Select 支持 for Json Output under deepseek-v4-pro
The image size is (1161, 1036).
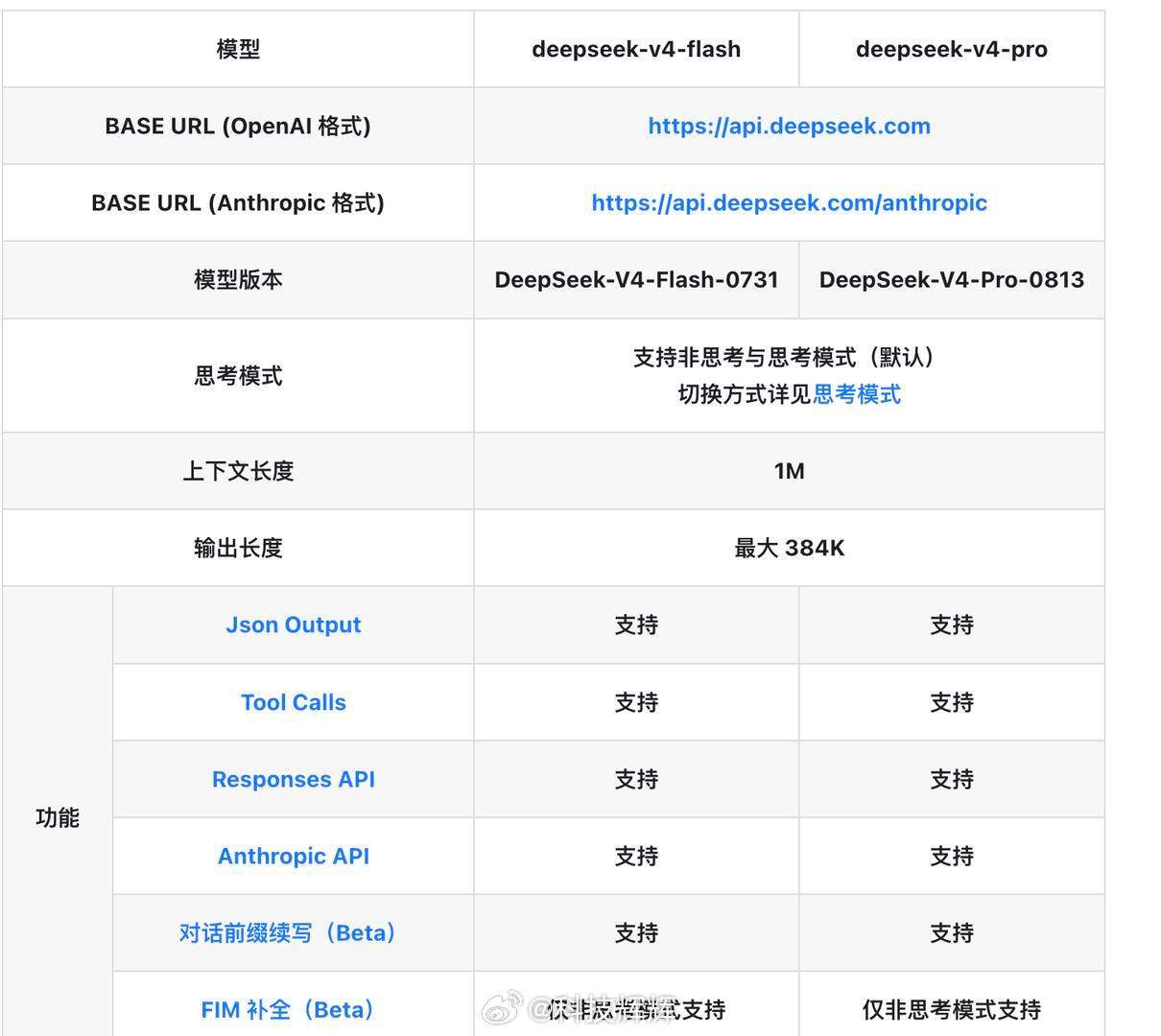coord(951,624)
